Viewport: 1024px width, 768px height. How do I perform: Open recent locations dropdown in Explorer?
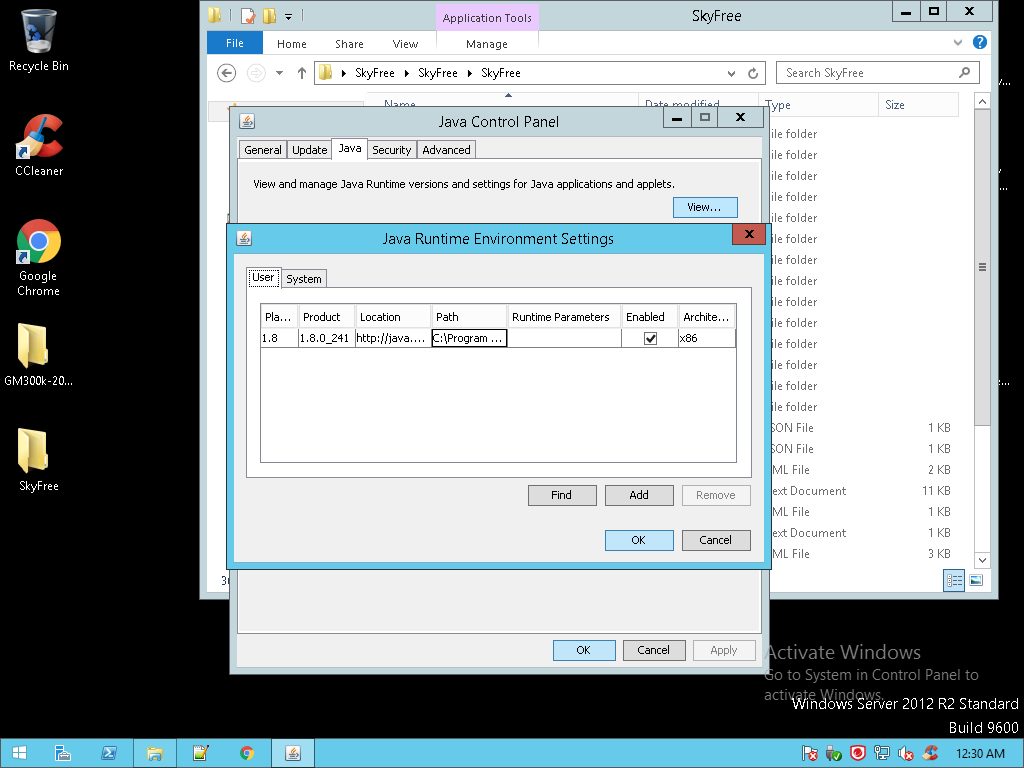[x=280, y=72]
